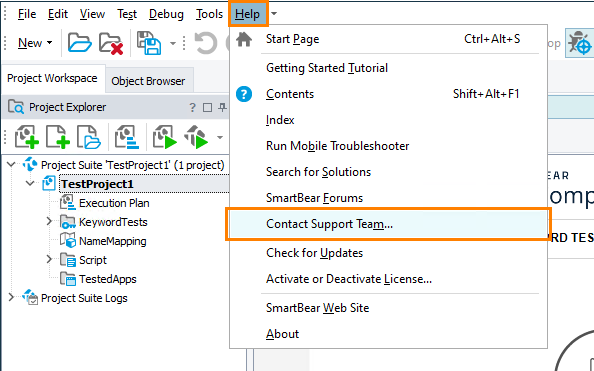Select Project Suite Logs label

tap(84, 298)
